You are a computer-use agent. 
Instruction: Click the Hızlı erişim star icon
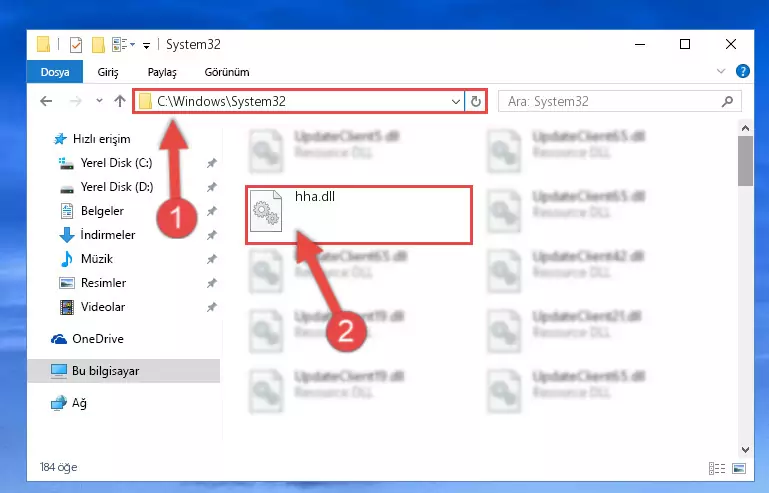tap(60, 139)
